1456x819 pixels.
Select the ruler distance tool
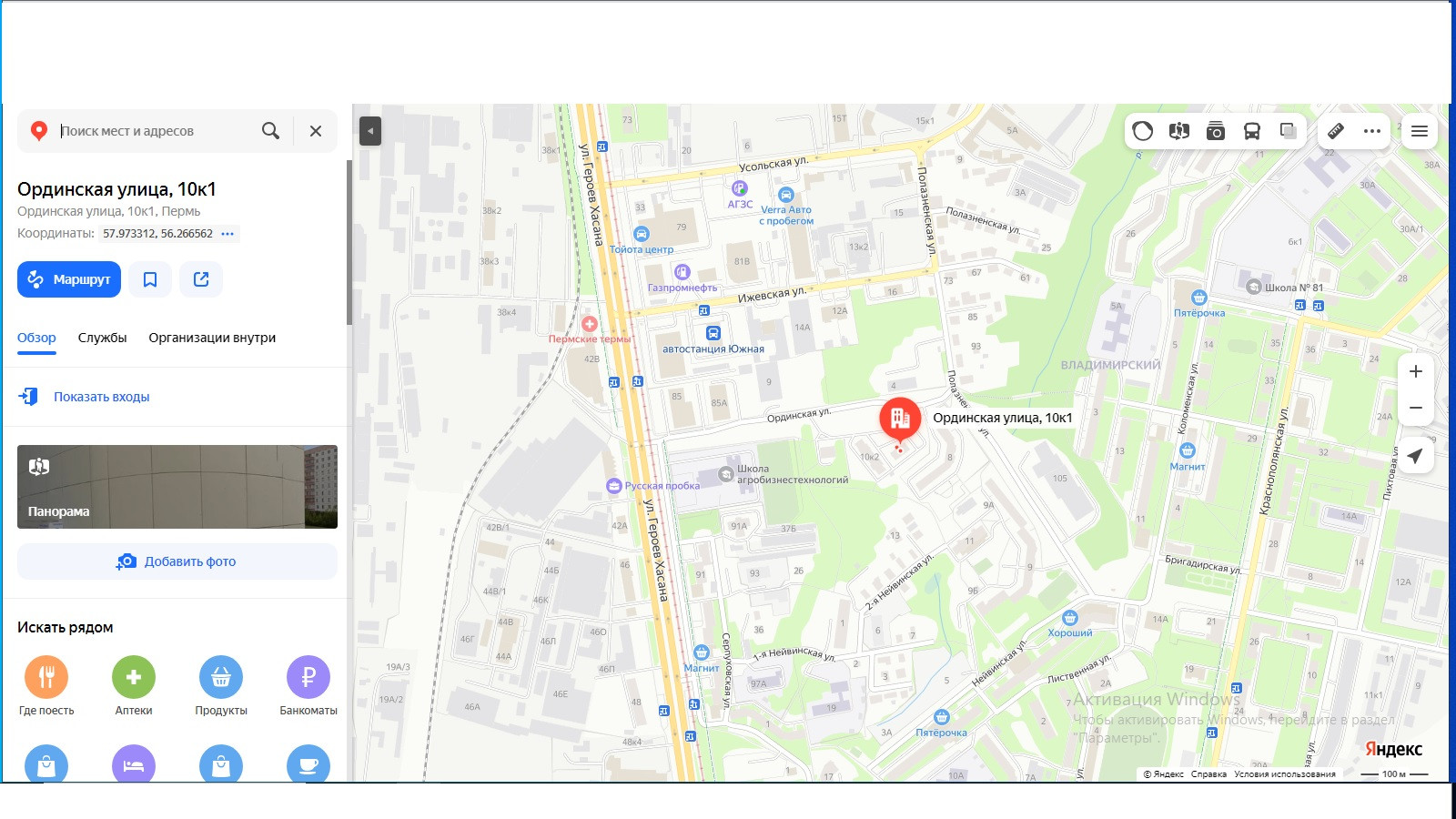(1336, 131)
